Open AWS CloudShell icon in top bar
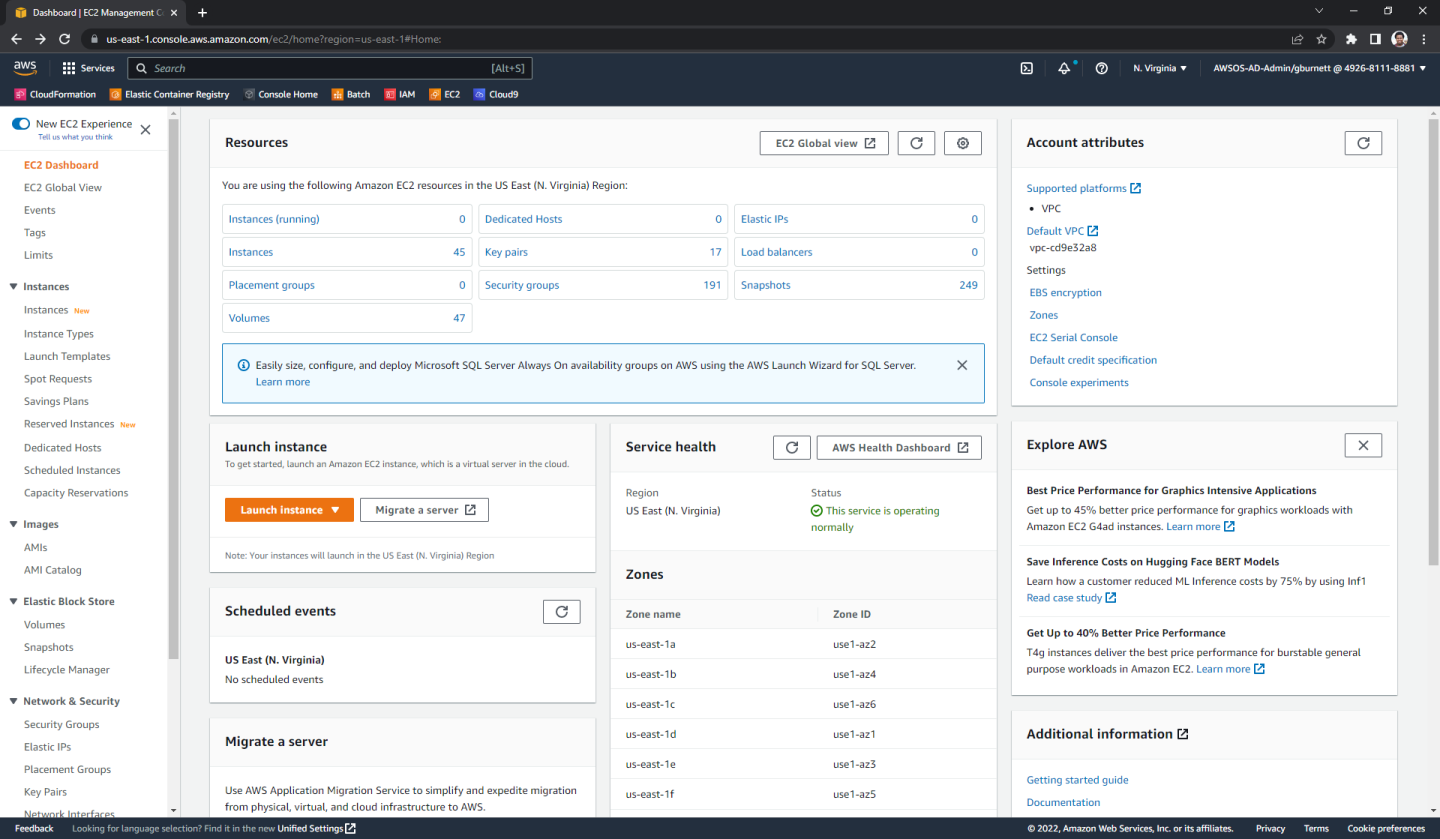 point(1026,68)
